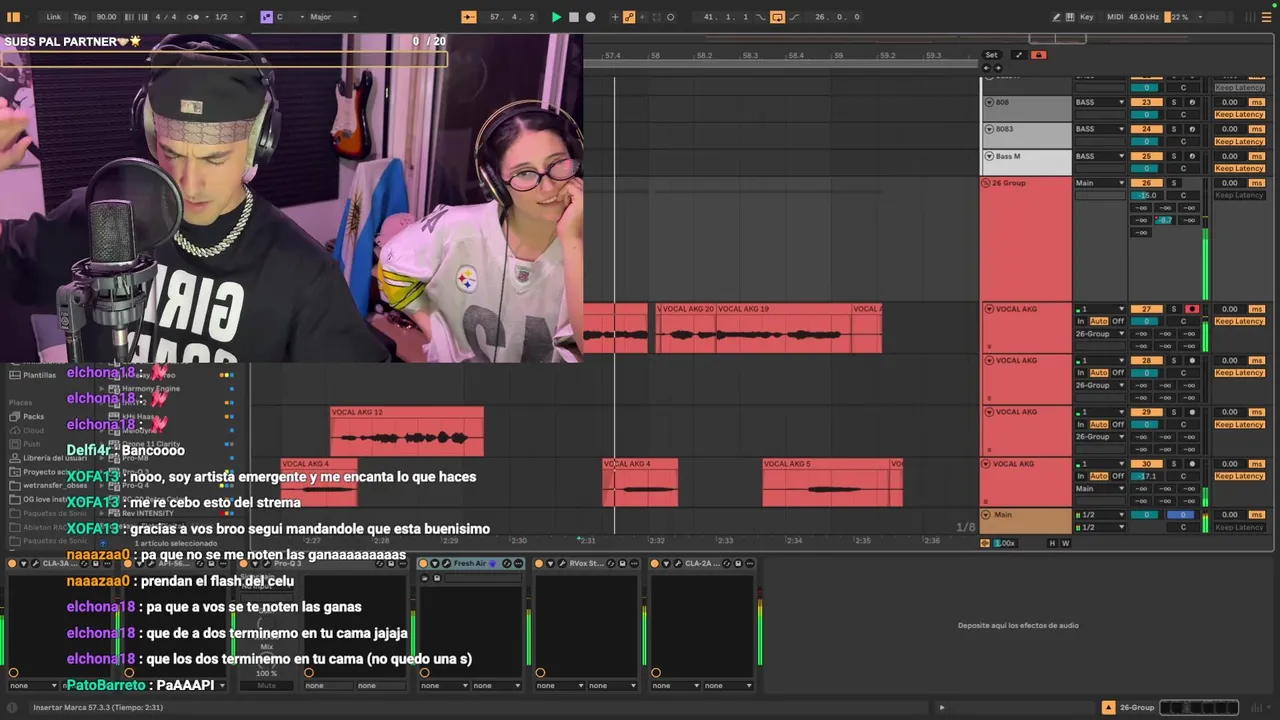
Task: Open the 26 Group output Main dropdown
Action: [x=1100, y=183]
